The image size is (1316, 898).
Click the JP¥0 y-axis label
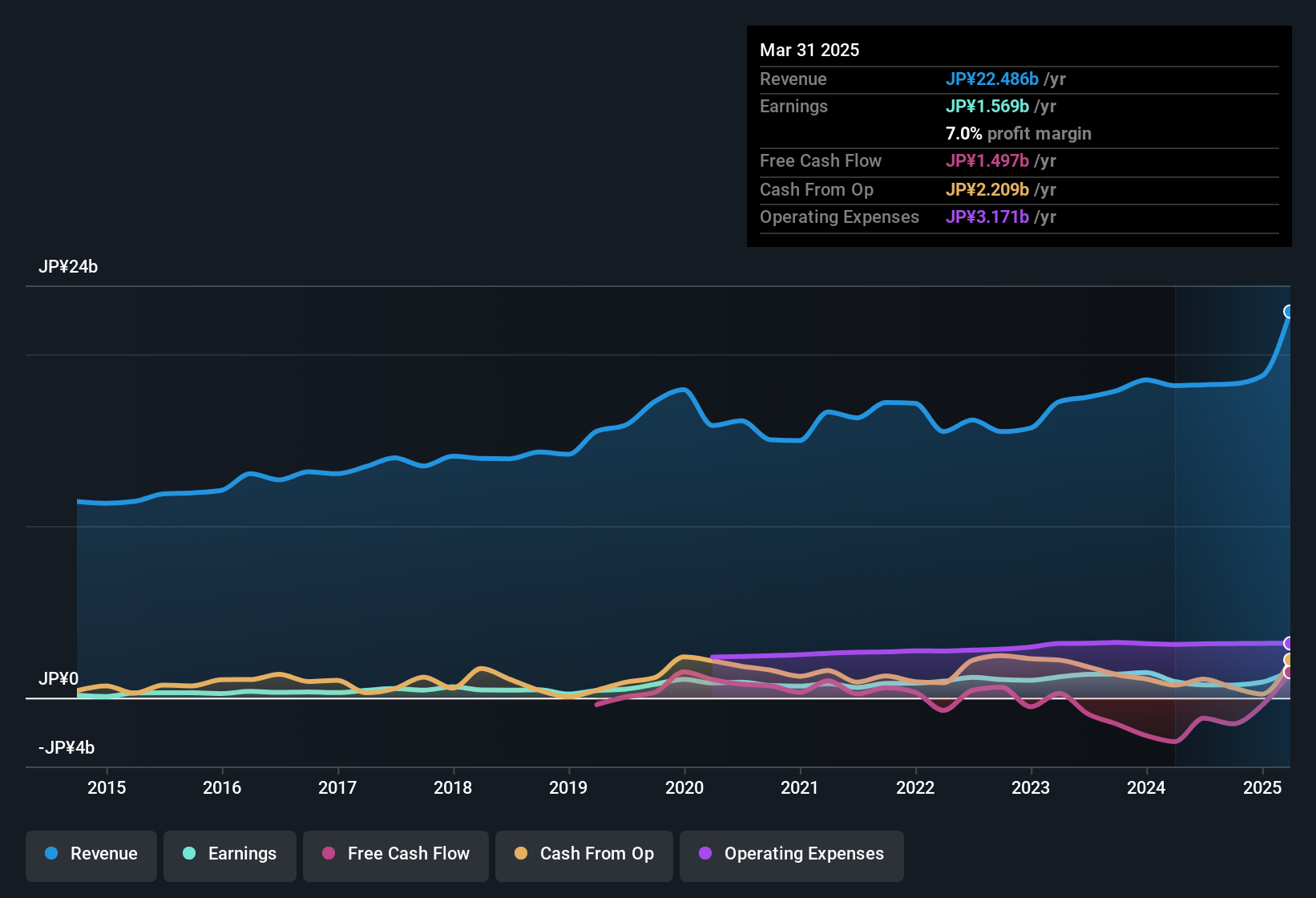click(59, 679)
